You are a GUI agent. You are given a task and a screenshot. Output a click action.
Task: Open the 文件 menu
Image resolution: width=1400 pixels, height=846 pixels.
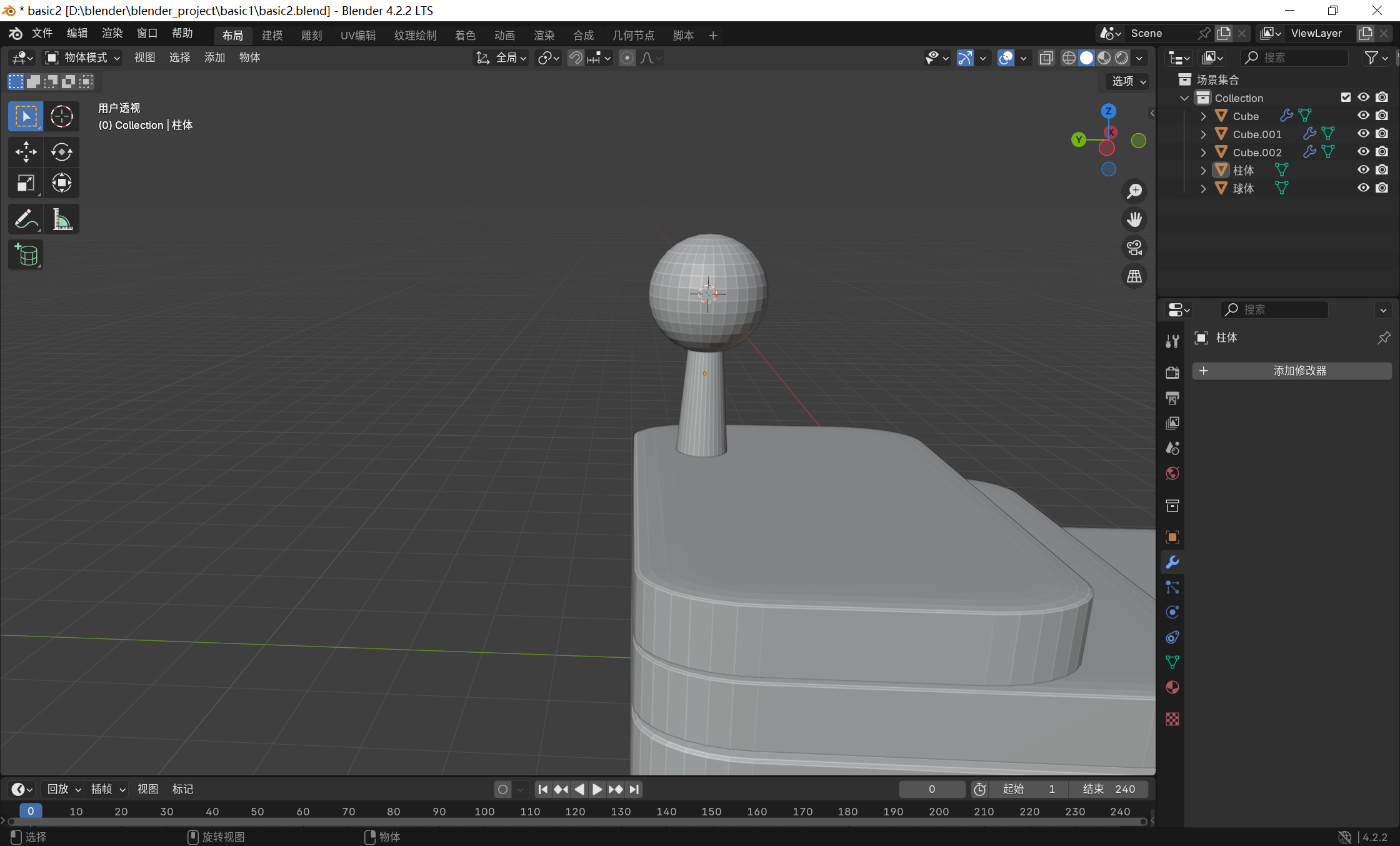(42, 33)
